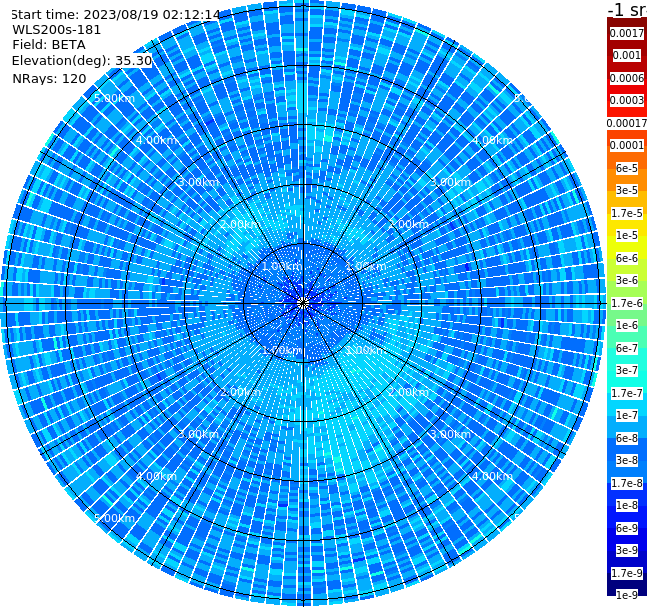Click the 3e-6 colorbar value

tap(627, 280)
